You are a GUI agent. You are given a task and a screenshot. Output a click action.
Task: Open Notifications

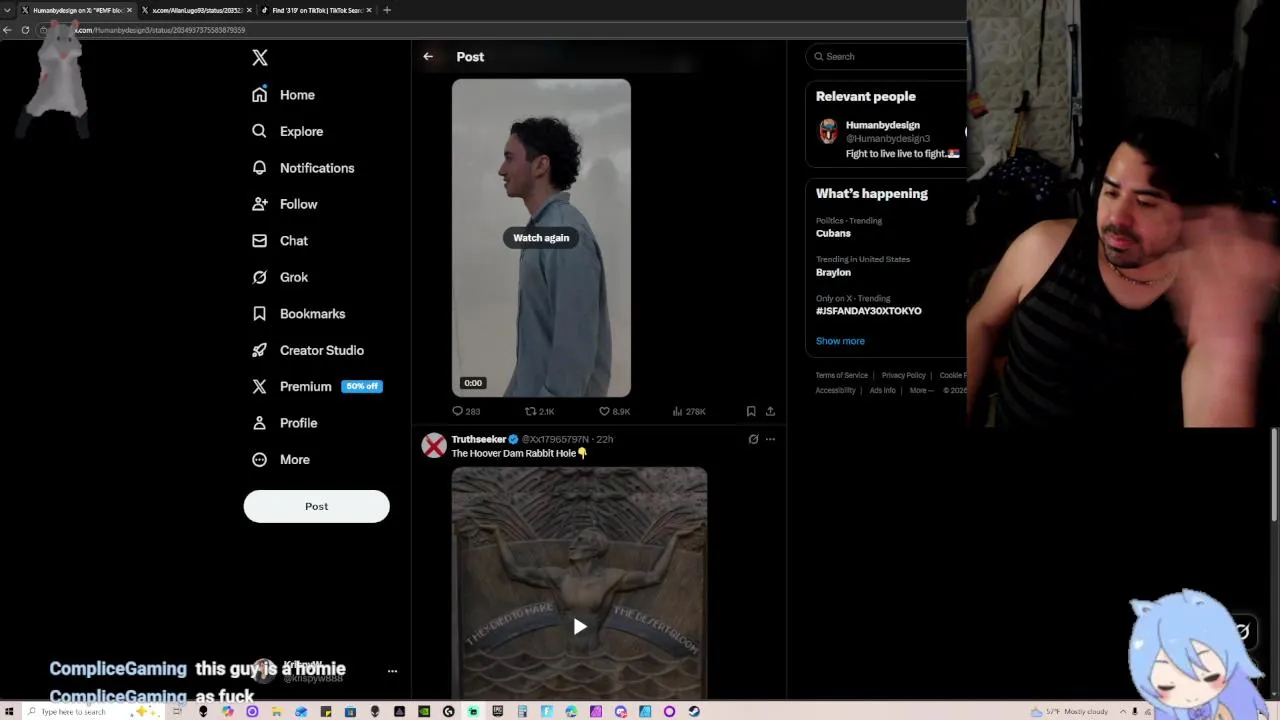303,168
